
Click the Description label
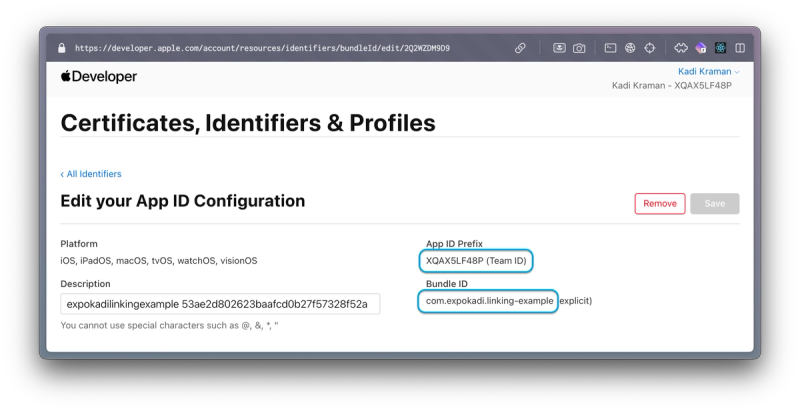pyautogui.click(x=85, y=284)
